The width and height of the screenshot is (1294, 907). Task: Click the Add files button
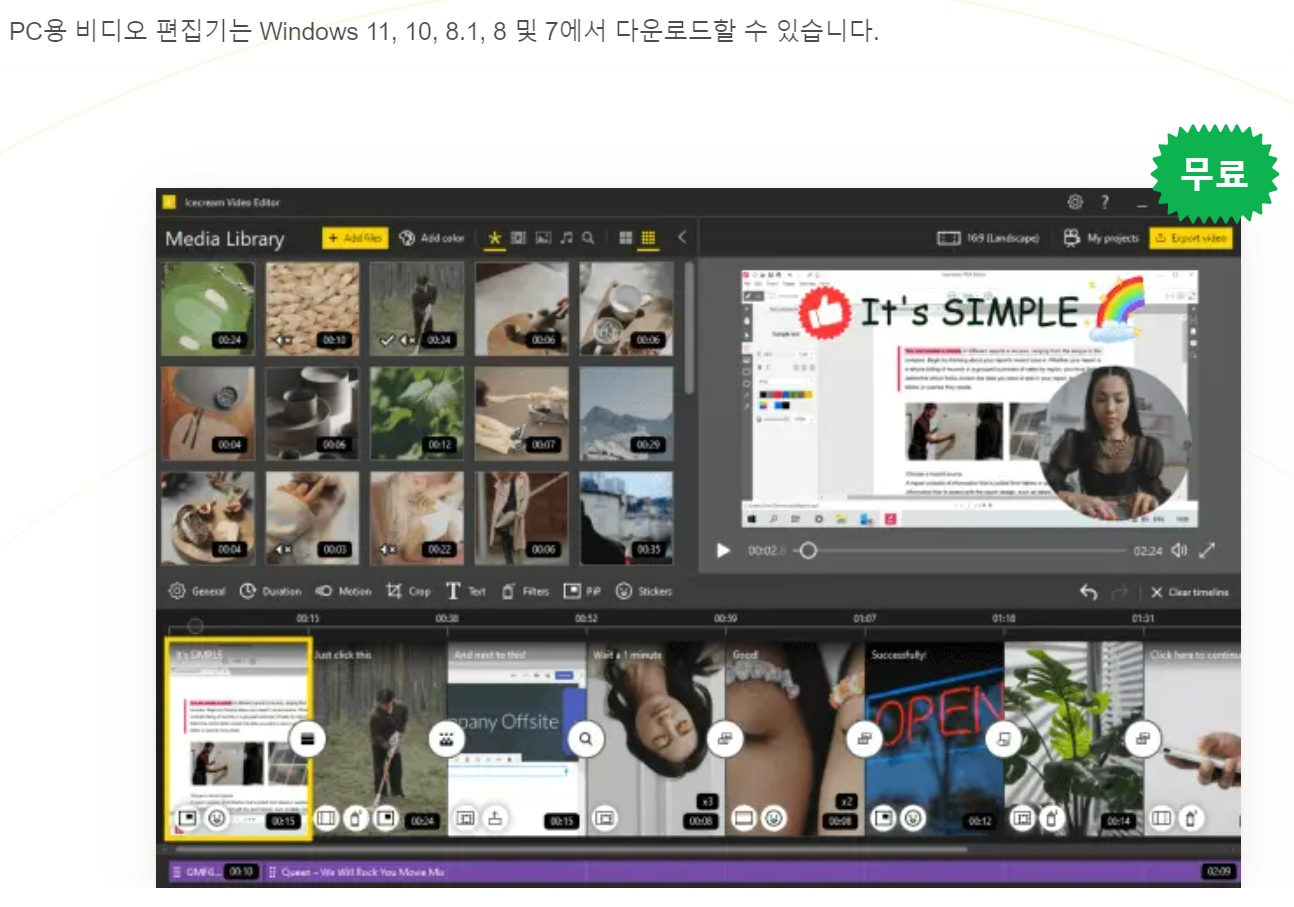coord(355,238)
